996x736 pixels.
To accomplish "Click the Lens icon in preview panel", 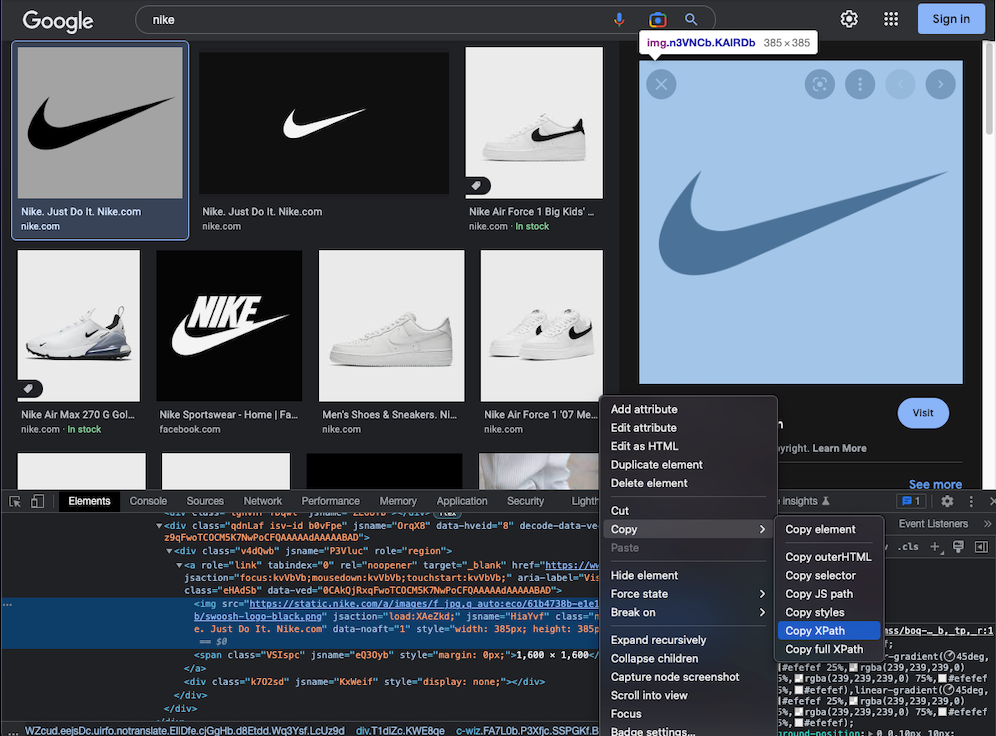I will [x=820, y=84].
